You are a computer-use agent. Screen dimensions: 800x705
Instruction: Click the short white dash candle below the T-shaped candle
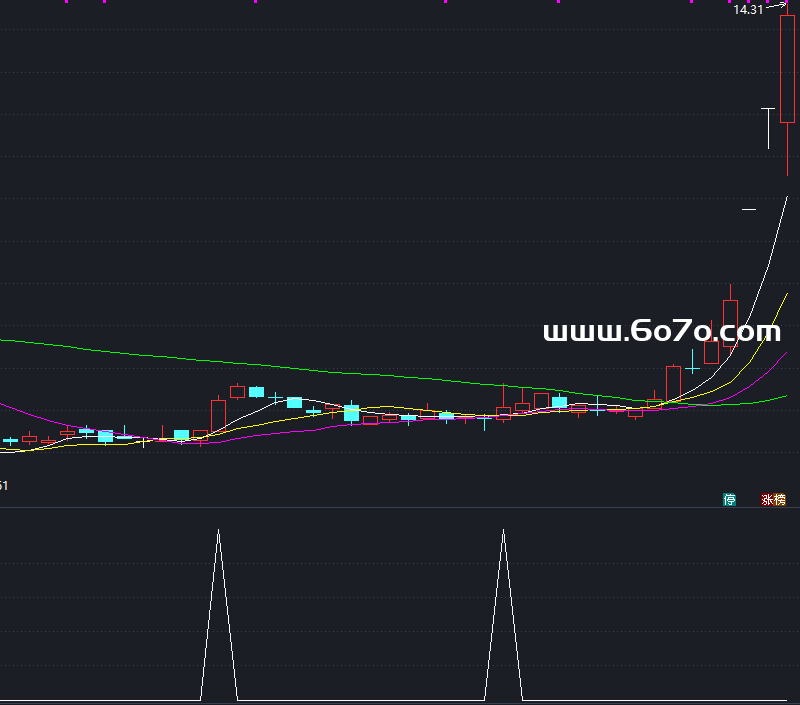pyautogui.click(x=748, y=209)
